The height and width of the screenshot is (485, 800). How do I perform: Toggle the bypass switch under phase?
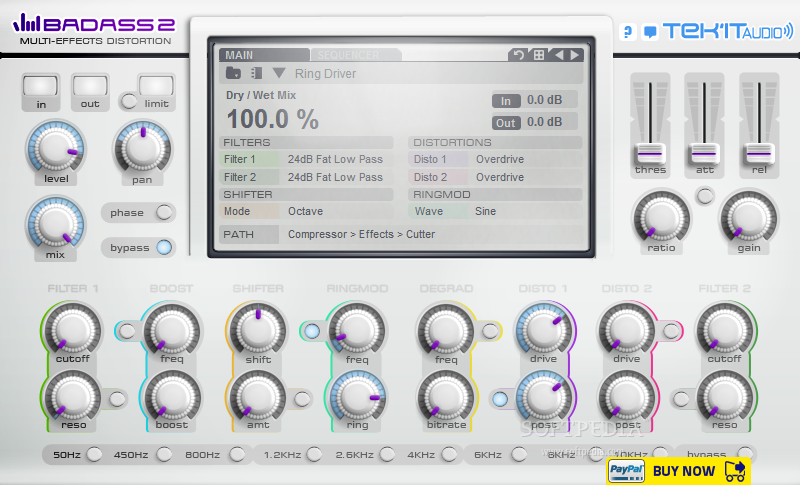164,247
